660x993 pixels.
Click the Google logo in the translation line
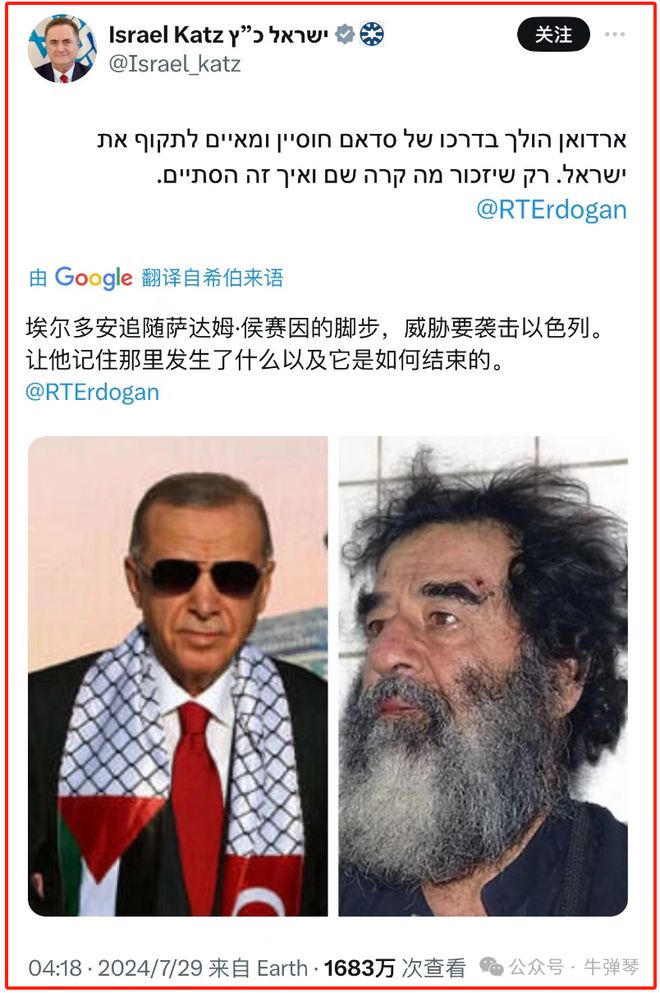(94, 277)
